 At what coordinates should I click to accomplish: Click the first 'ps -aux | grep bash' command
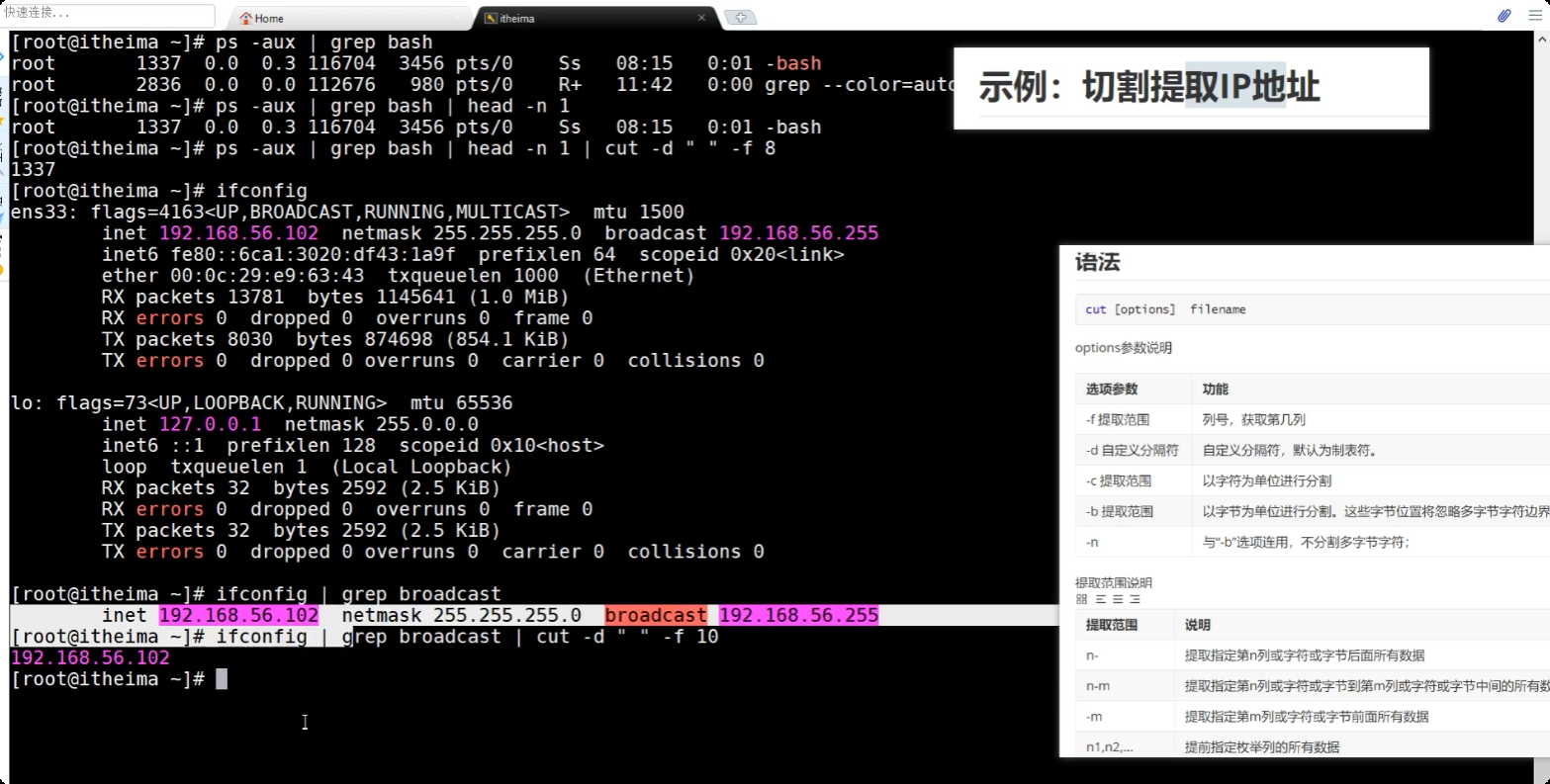pyautogui.click(x=324, y=42)
